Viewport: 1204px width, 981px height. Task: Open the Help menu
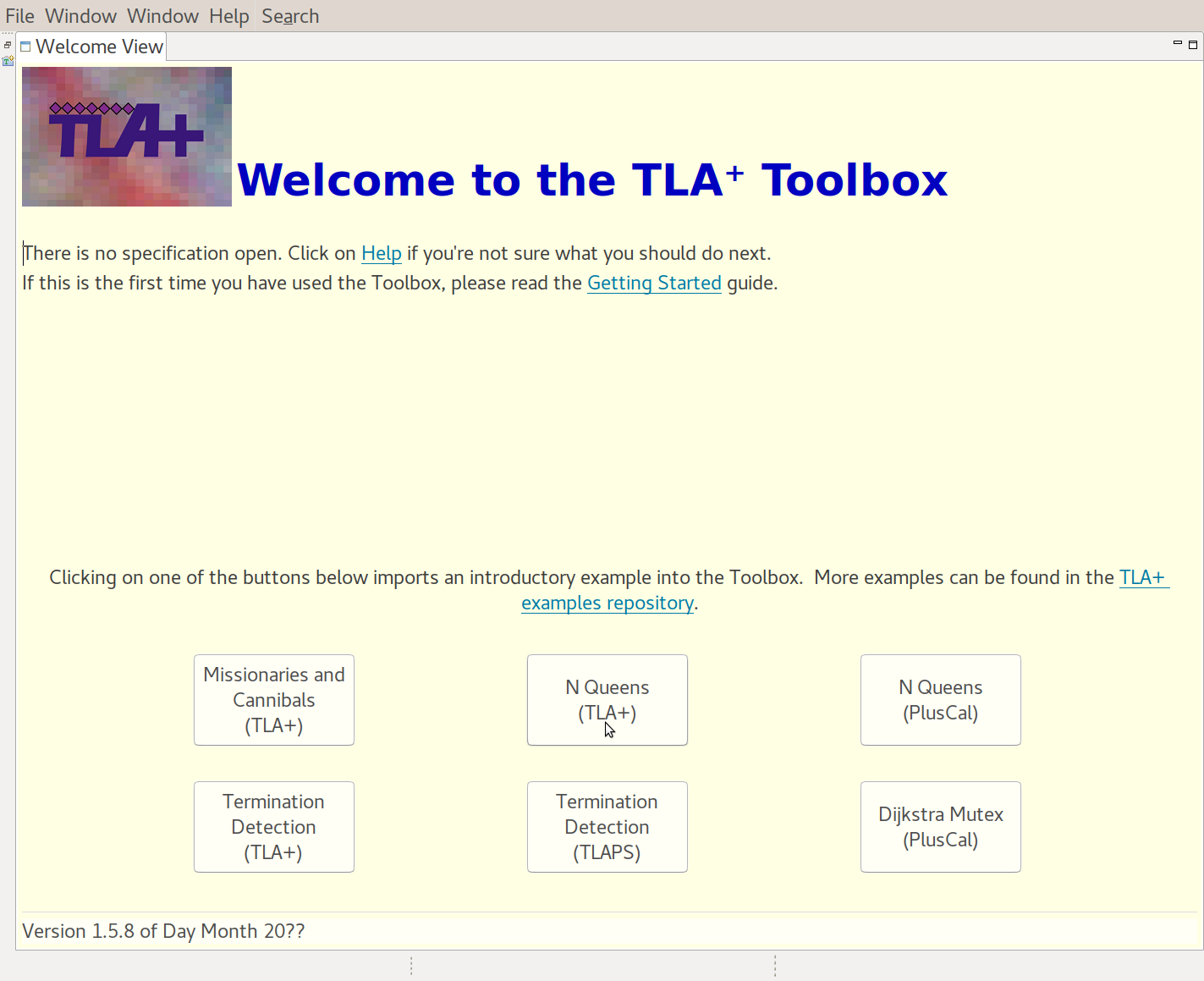pyautogui.click(x=228, y=15)
